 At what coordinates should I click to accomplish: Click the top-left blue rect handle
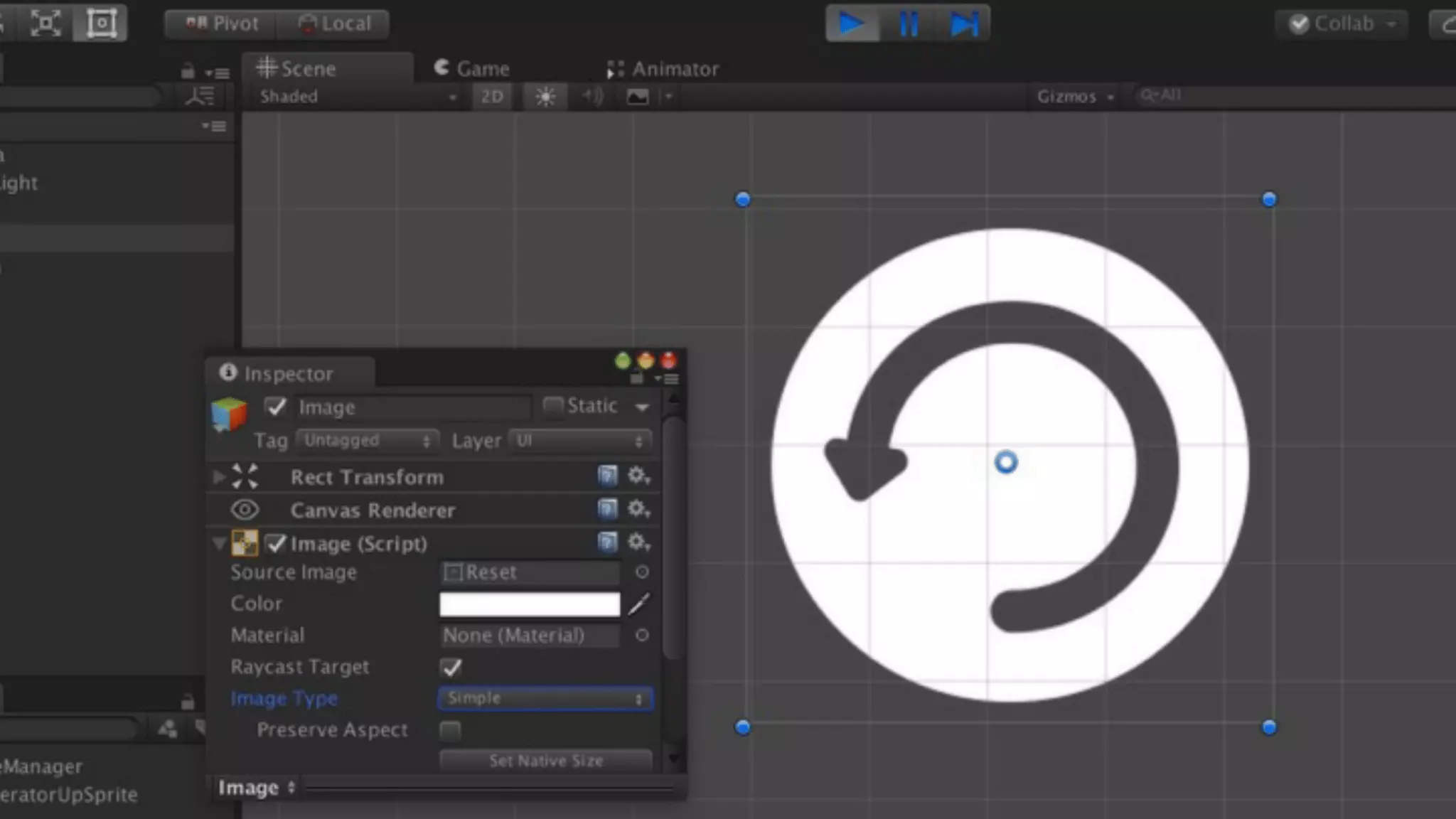tap(743, 200)
